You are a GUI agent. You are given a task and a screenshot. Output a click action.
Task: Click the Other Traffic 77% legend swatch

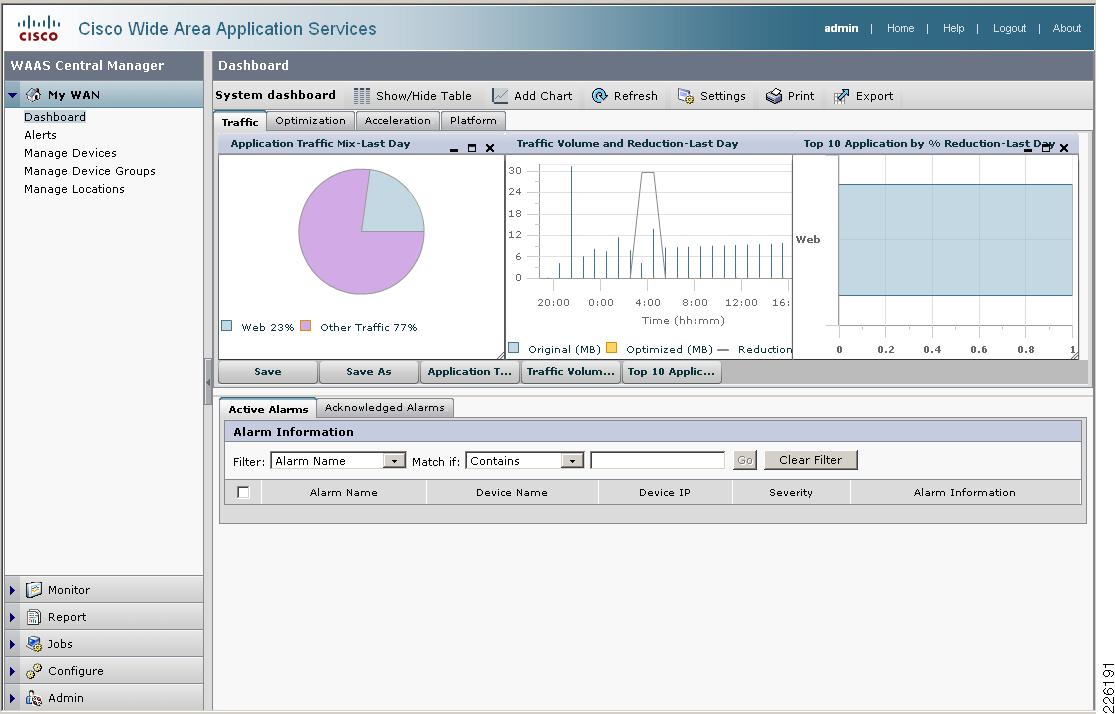coord(306,326)
